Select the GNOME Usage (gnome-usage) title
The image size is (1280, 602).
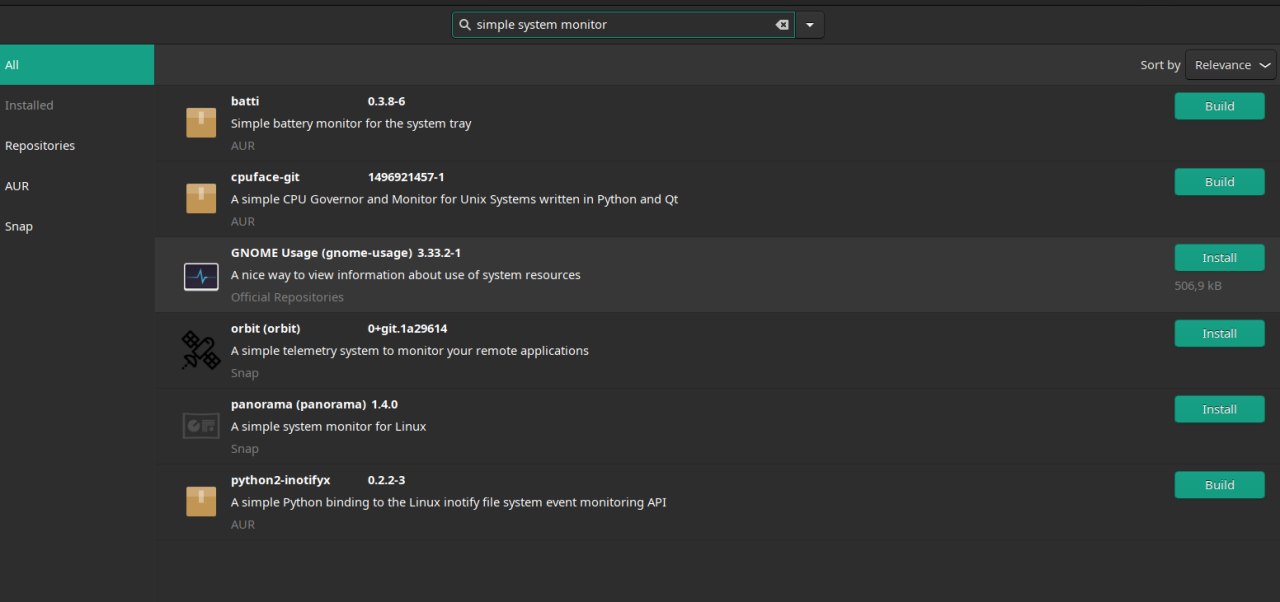[321, 253]
